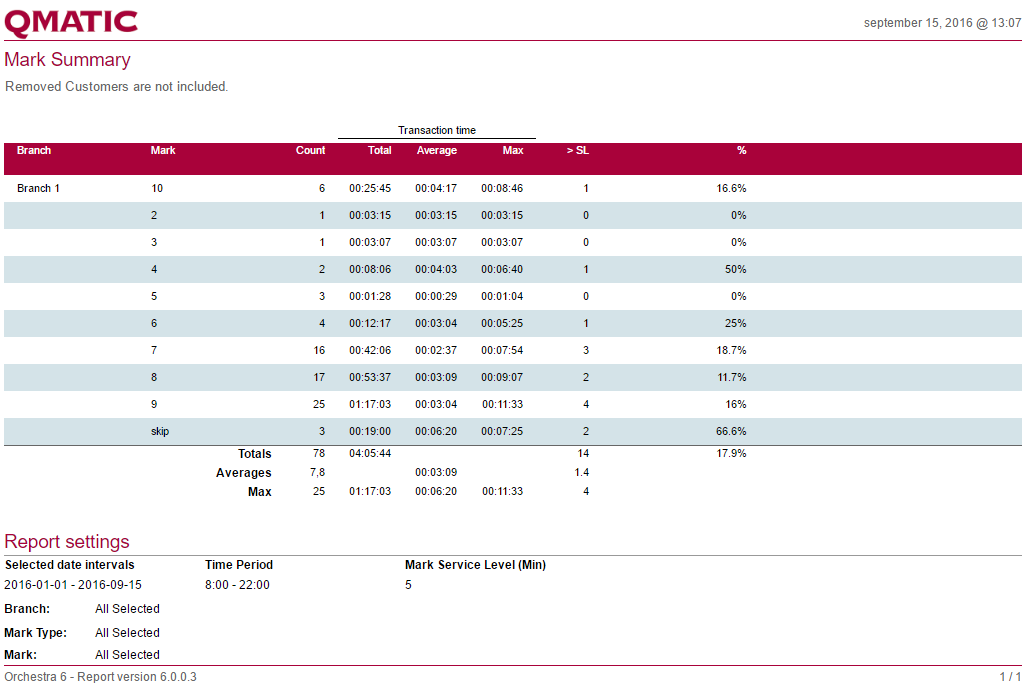Click 'Orchestra 6 - Report version 6.0.0.3' footer
The width and height of the screenshot is (1027, 697).
(x=101, y=677)
